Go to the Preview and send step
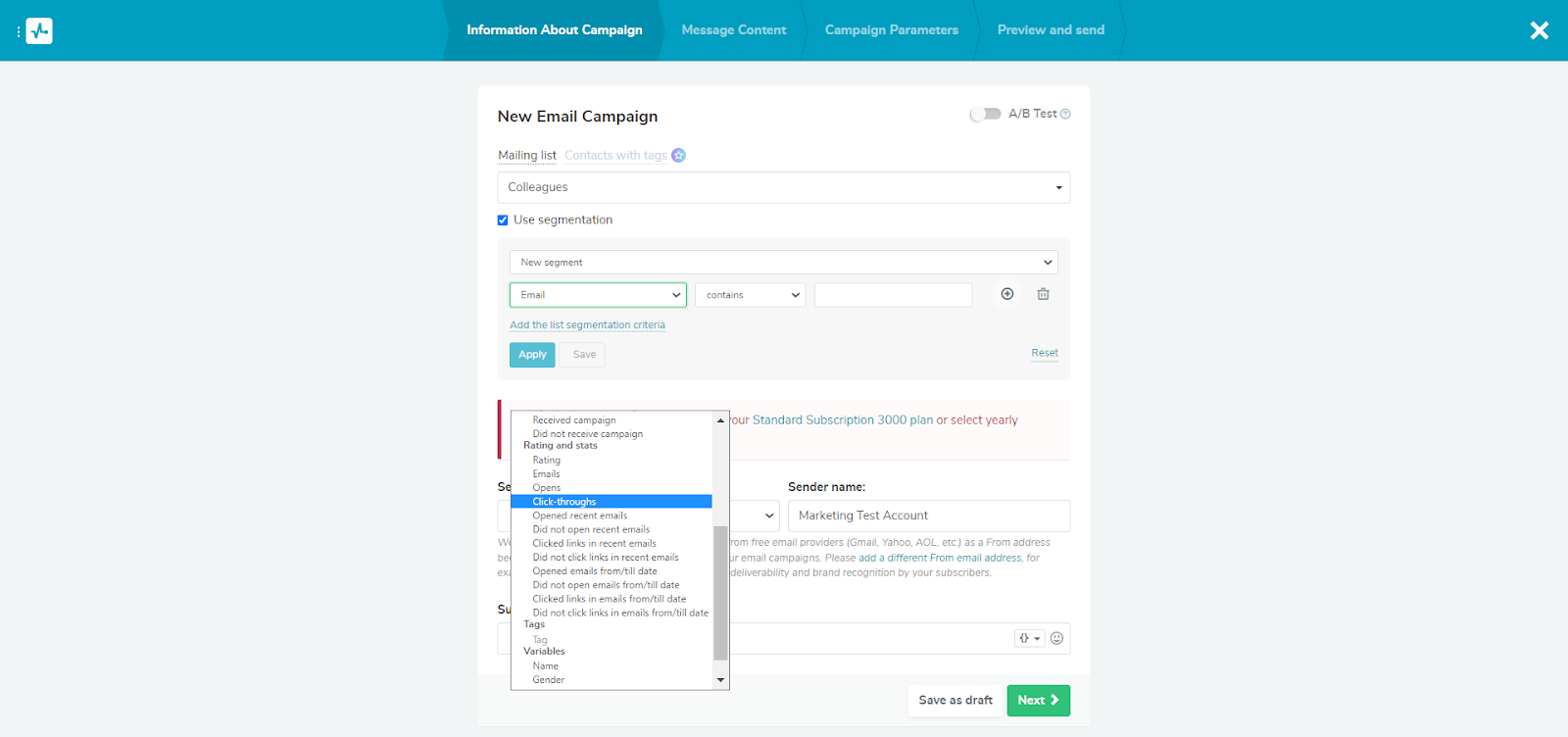The image size is (1568, 737). (1050, 30)
